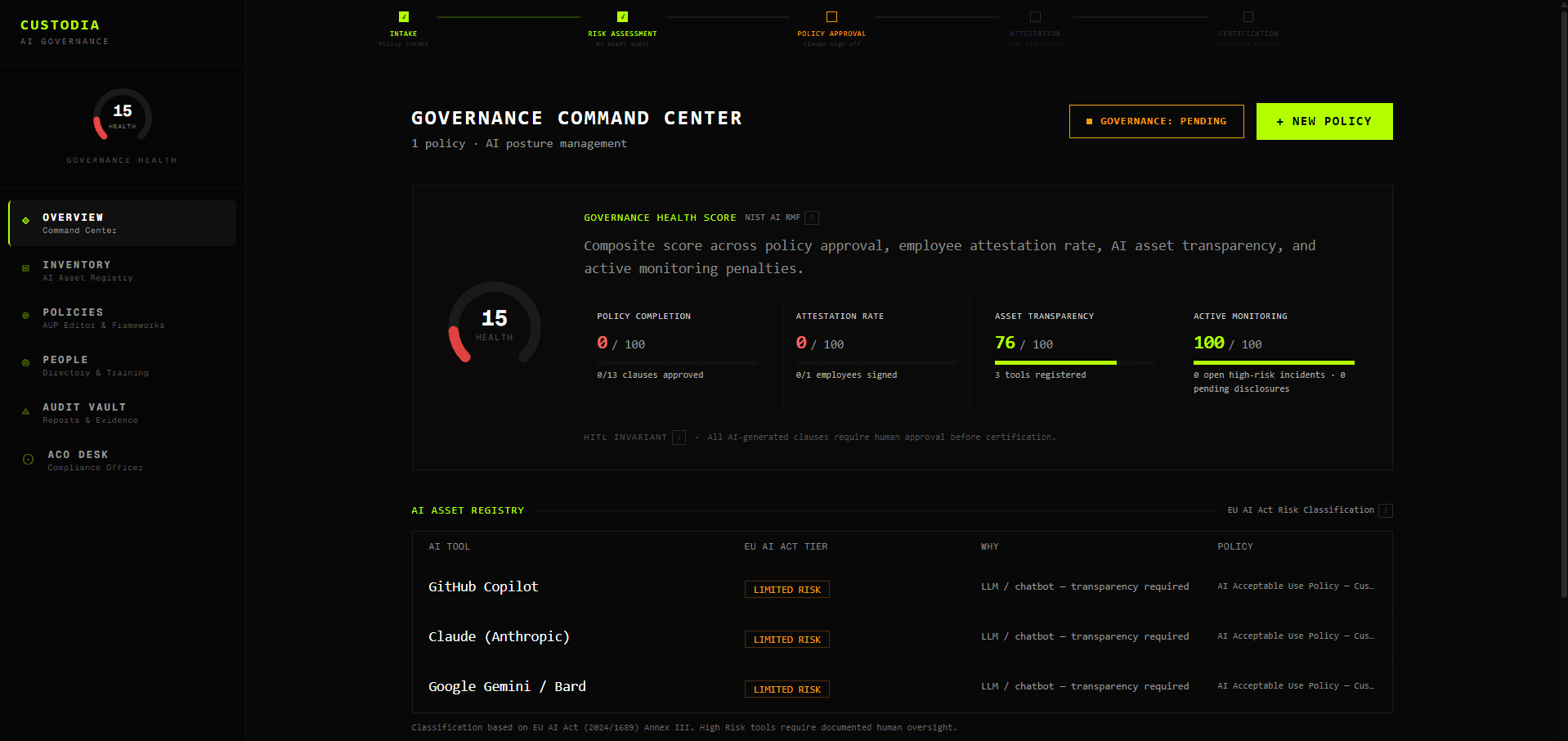Viewport: 1568px width, 741px height.
Task: Check the Attestation stage checkbox
Action: click(x=1035, y=15)
